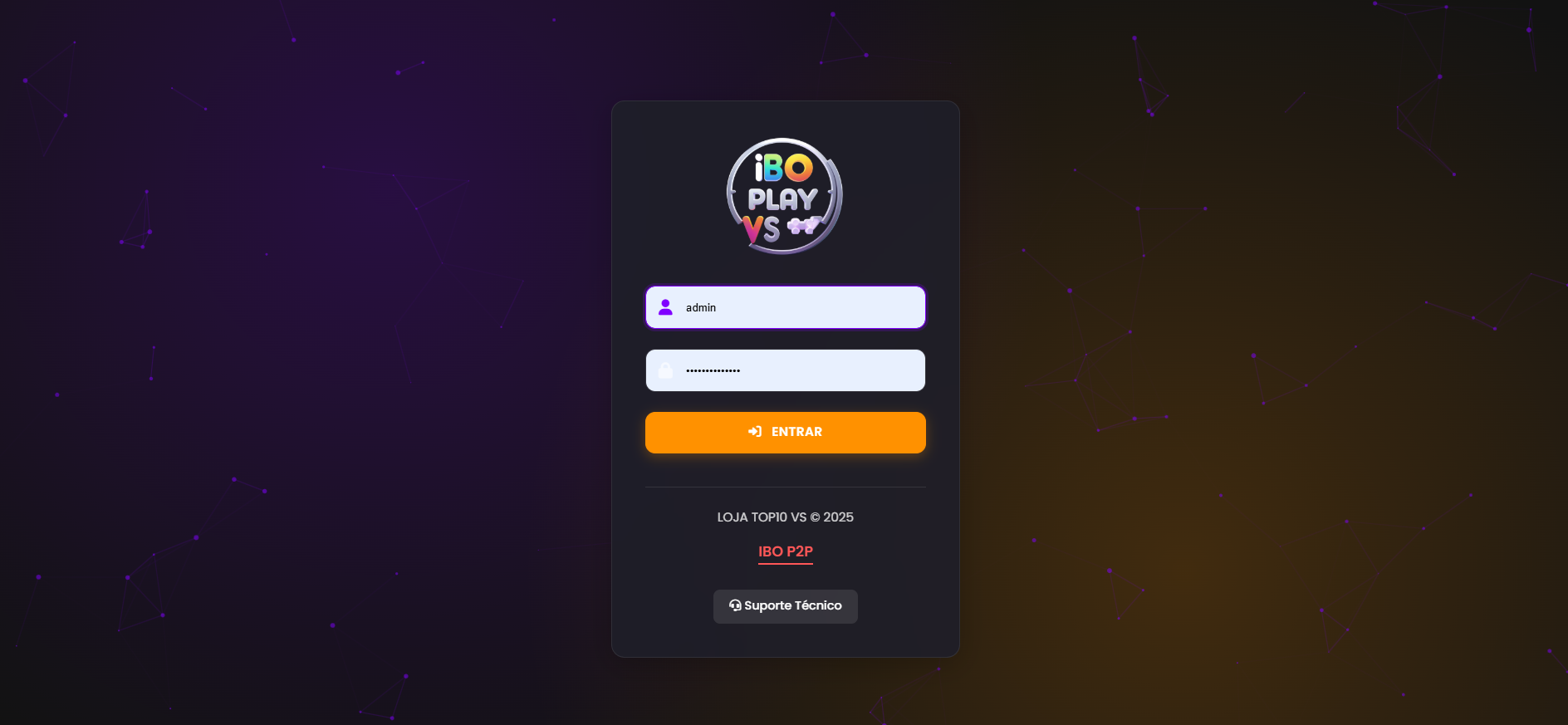Viewport: 1568px width, 725px height.
Task: Click the PLAY word in the logo
Action: [x=782, y=199]
